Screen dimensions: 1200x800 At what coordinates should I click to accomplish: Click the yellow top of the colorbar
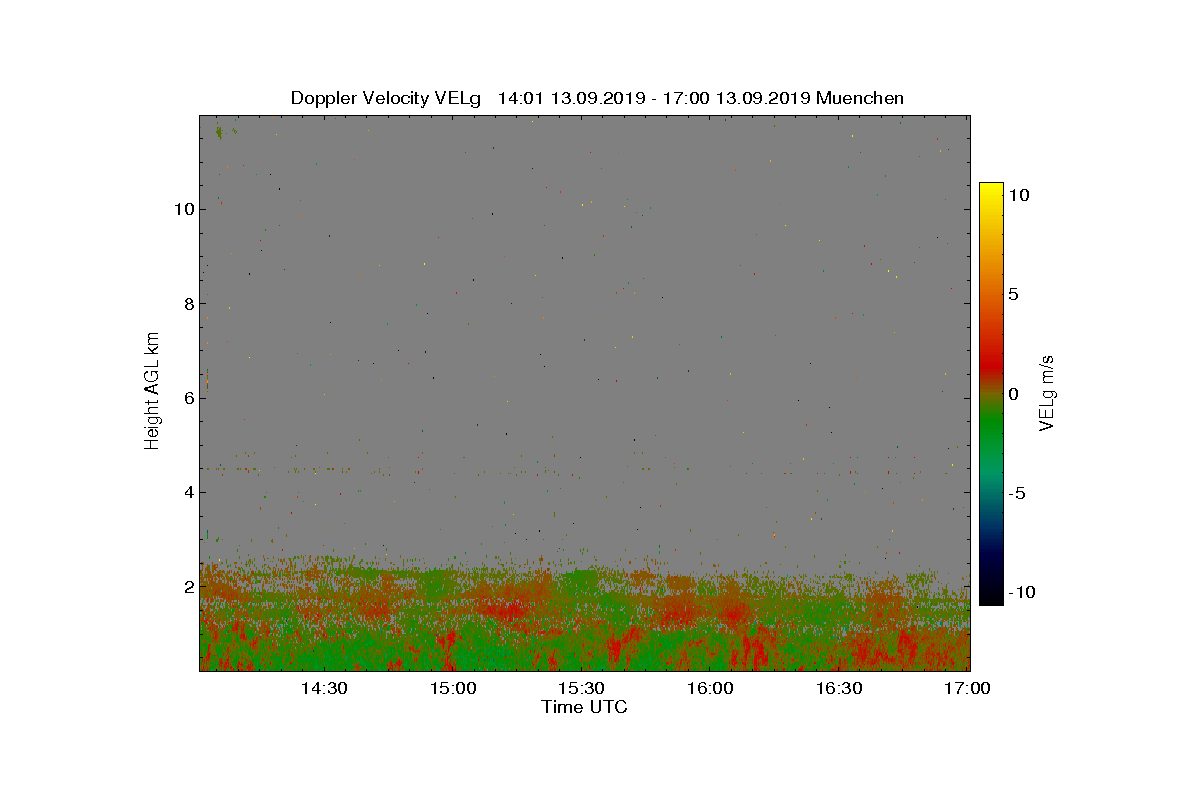click(x=991, y=190)
